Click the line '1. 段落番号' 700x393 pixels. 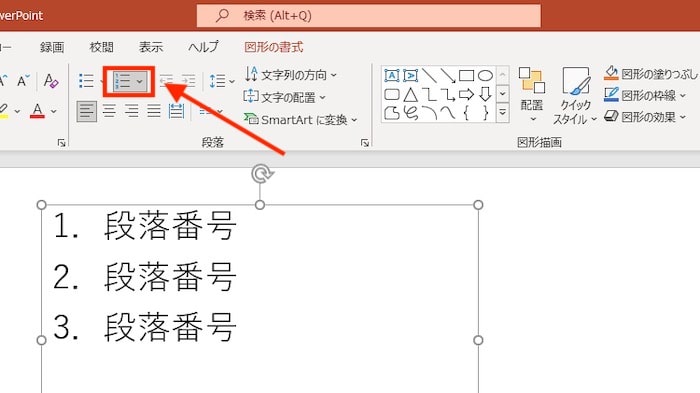click(x=144, y=226)
